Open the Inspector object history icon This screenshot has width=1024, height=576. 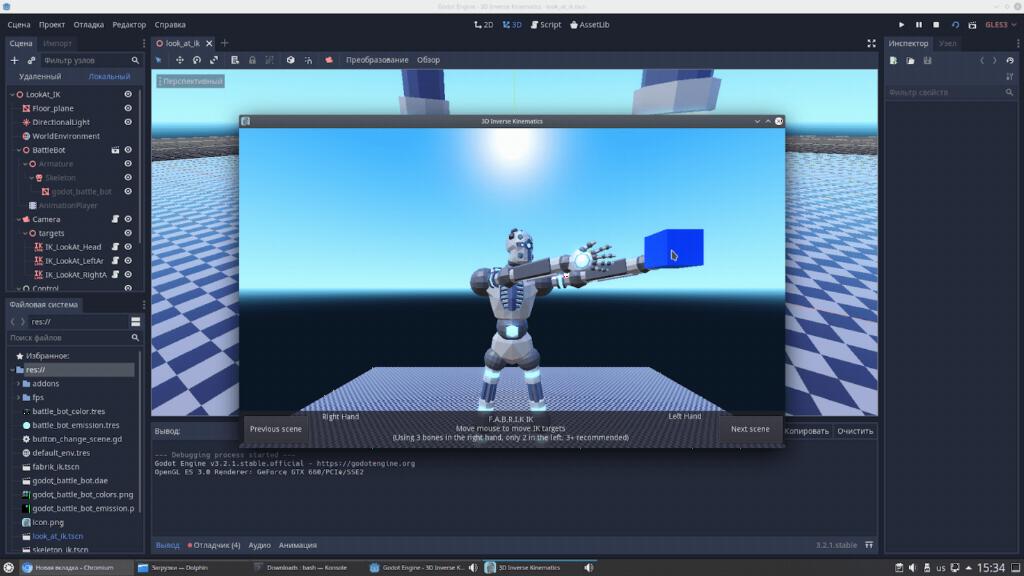click(x=1010, y=61)
